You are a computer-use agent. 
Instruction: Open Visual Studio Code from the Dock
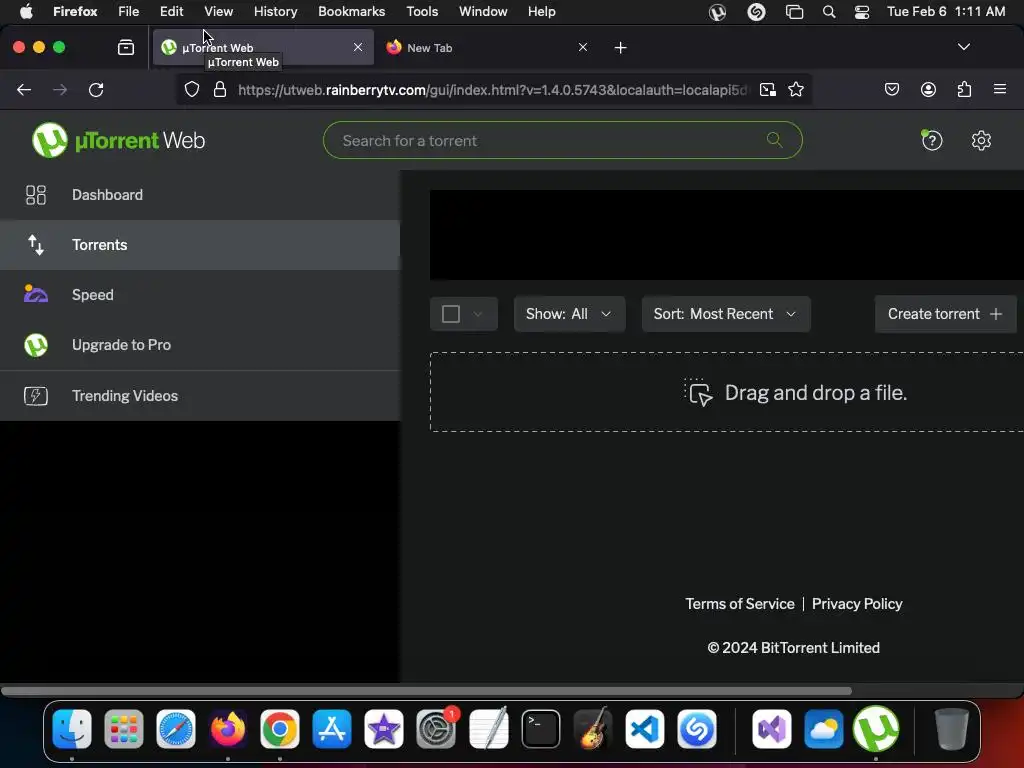click(x=645, y=729)
